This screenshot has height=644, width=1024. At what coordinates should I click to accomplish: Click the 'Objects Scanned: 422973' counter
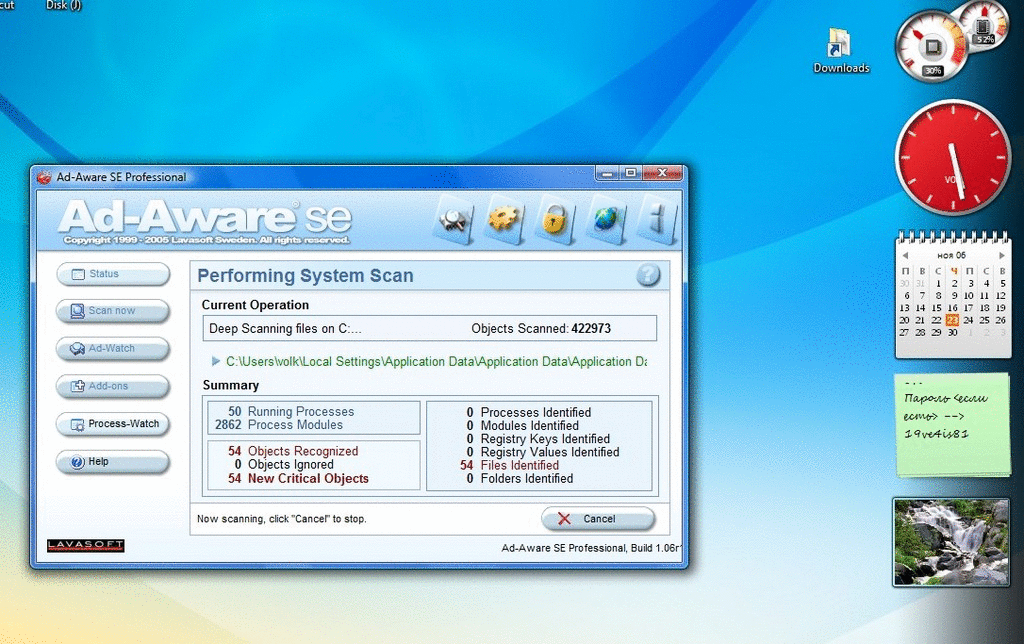pyautogui.click(x=541, y=329)
